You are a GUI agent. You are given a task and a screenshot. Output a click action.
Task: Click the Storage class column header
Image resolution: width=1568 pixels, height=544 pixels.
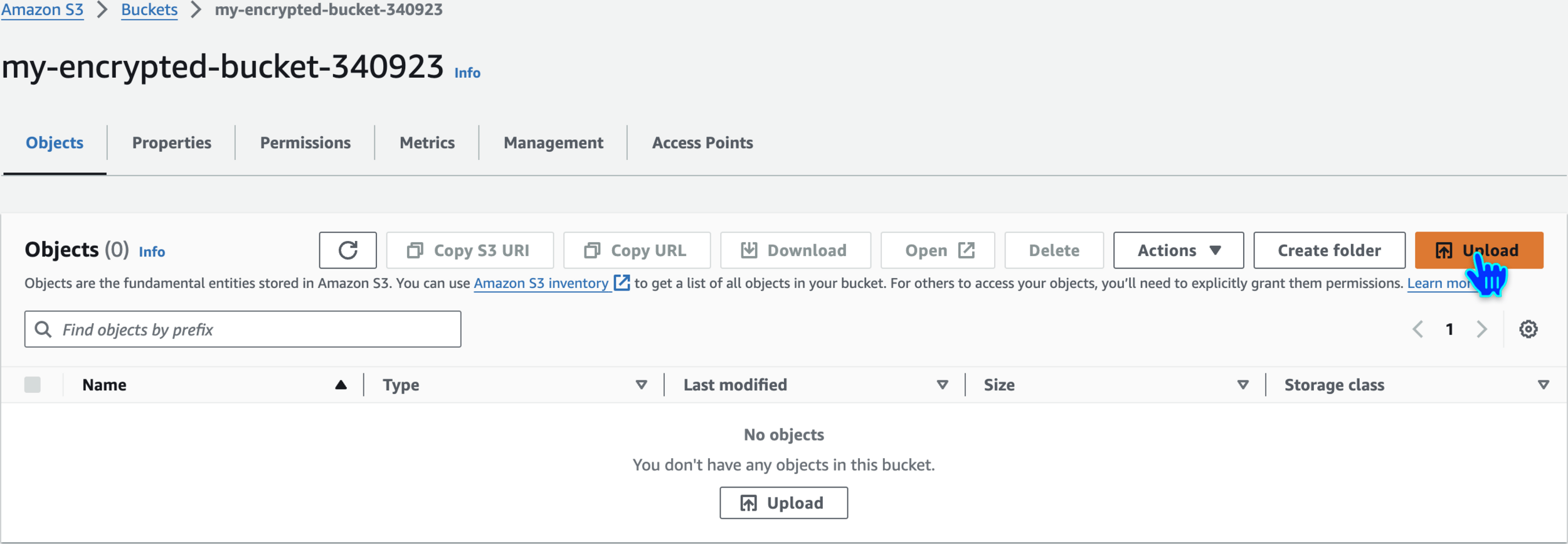click(1334, 385)
